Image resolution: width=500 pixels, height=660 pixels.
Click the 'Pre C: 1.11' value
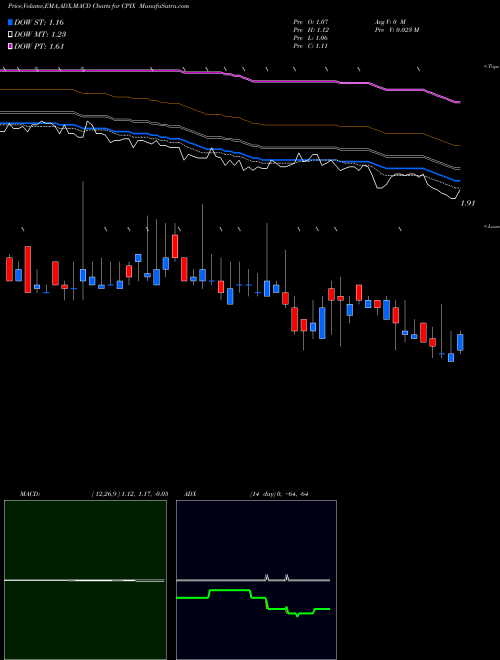point(311,46)
